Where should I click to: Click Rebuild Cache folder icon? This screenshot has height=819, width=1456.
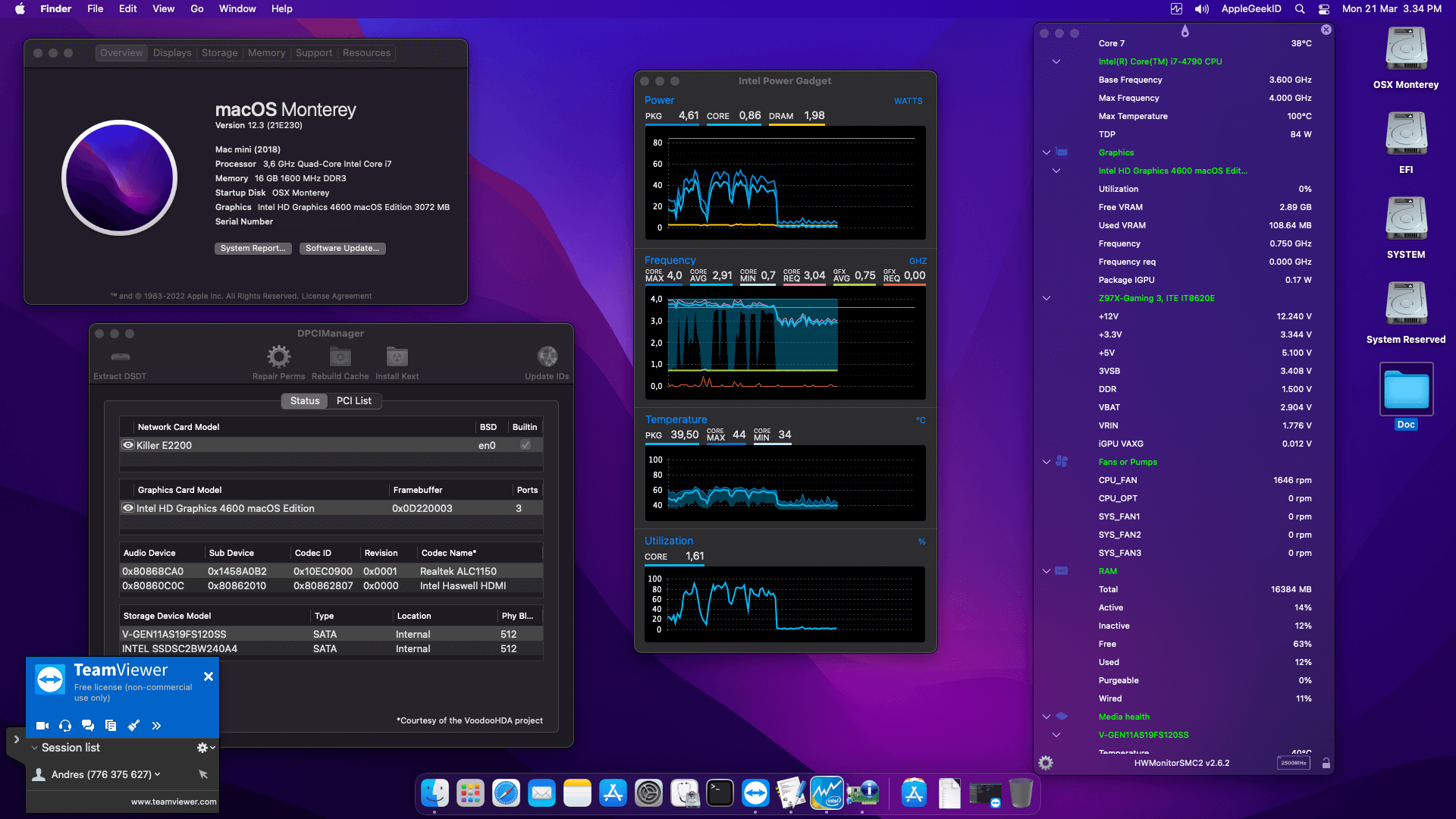(340, 356)
